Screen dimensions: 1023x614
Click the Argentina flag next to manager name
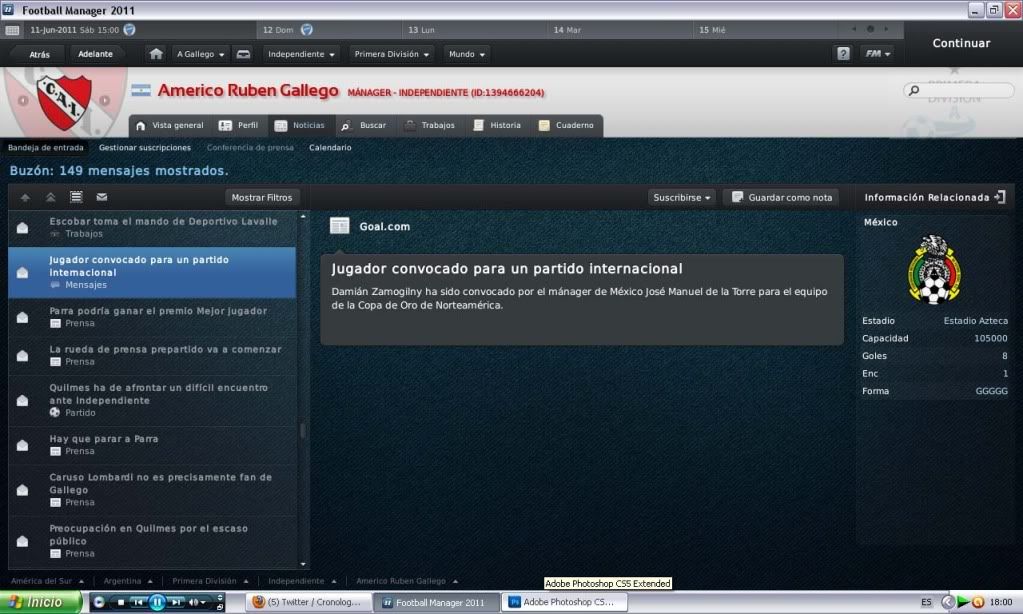pos(140,90)
